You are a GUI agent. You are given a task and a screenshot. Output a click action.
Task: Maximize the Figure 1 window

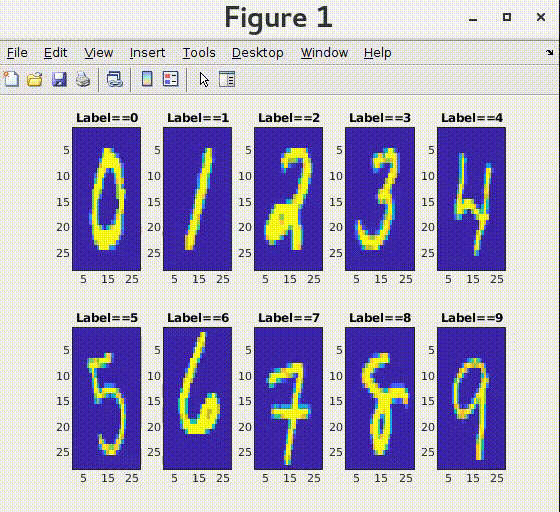click(x=506, y=17)
